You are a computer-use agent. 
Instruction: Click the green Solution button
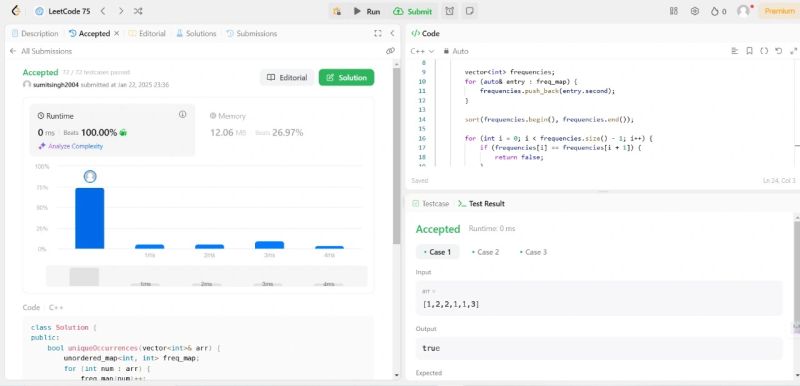[346, 78]
